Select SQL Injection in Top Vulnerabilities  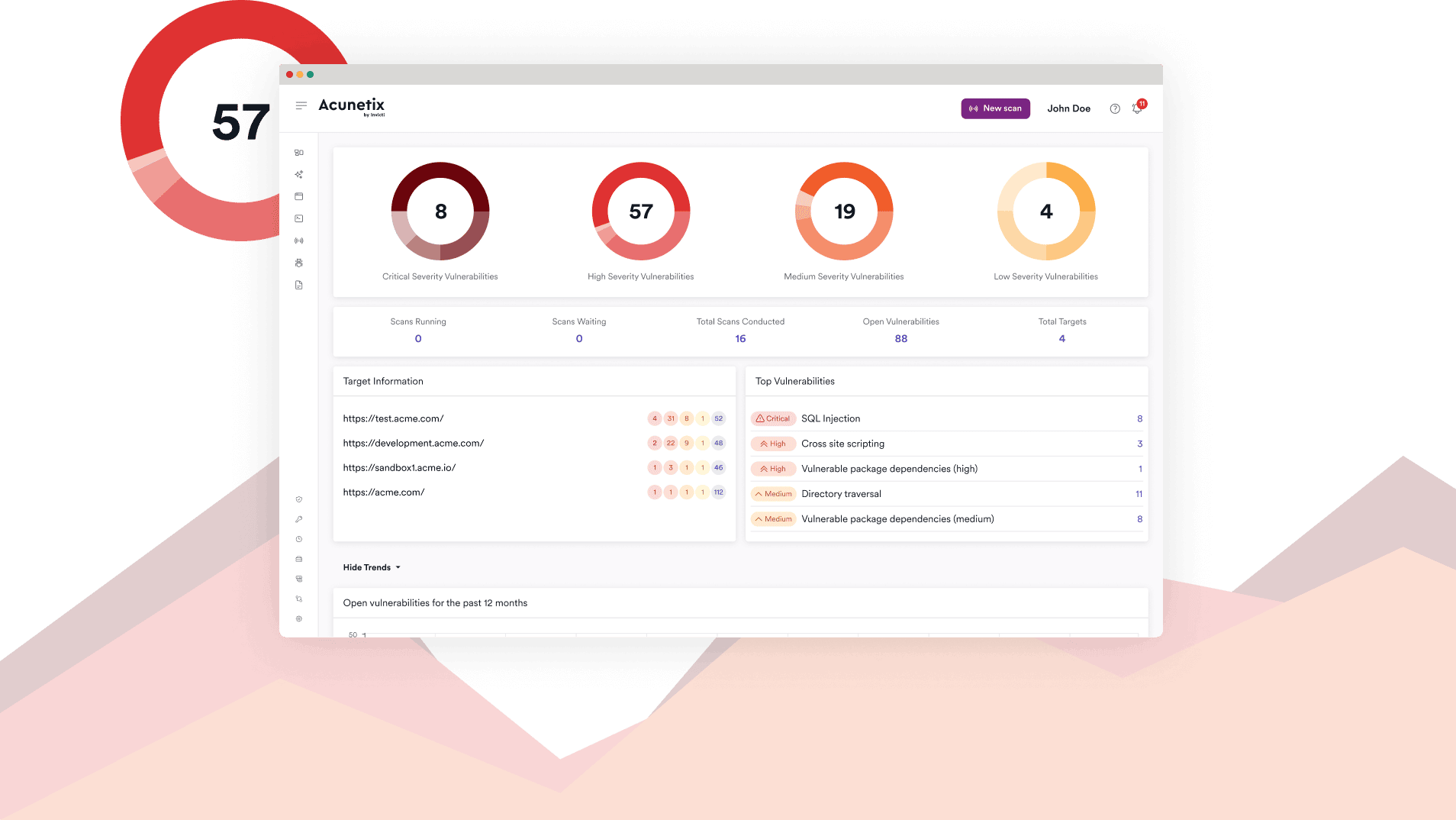point(830,418)
